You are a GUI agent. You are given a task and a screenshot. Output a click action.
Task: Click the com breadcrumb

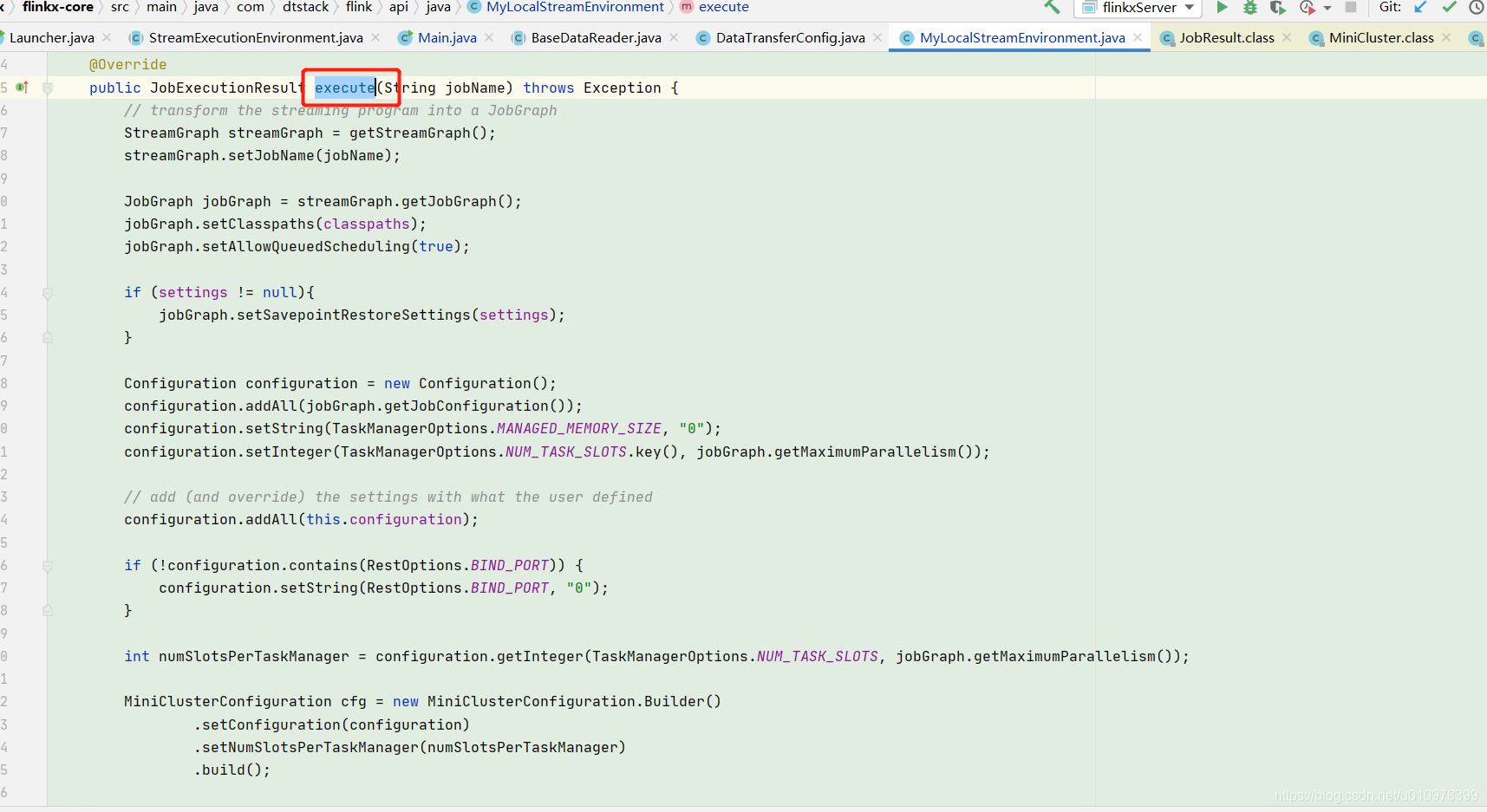click(250, 7)
